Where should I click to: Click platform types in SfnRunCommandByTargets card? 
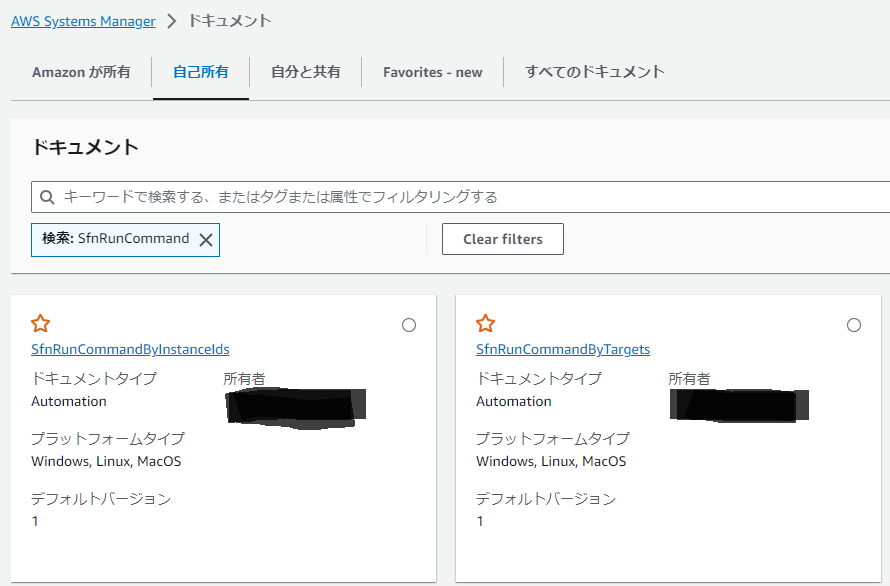click(551, 461)
